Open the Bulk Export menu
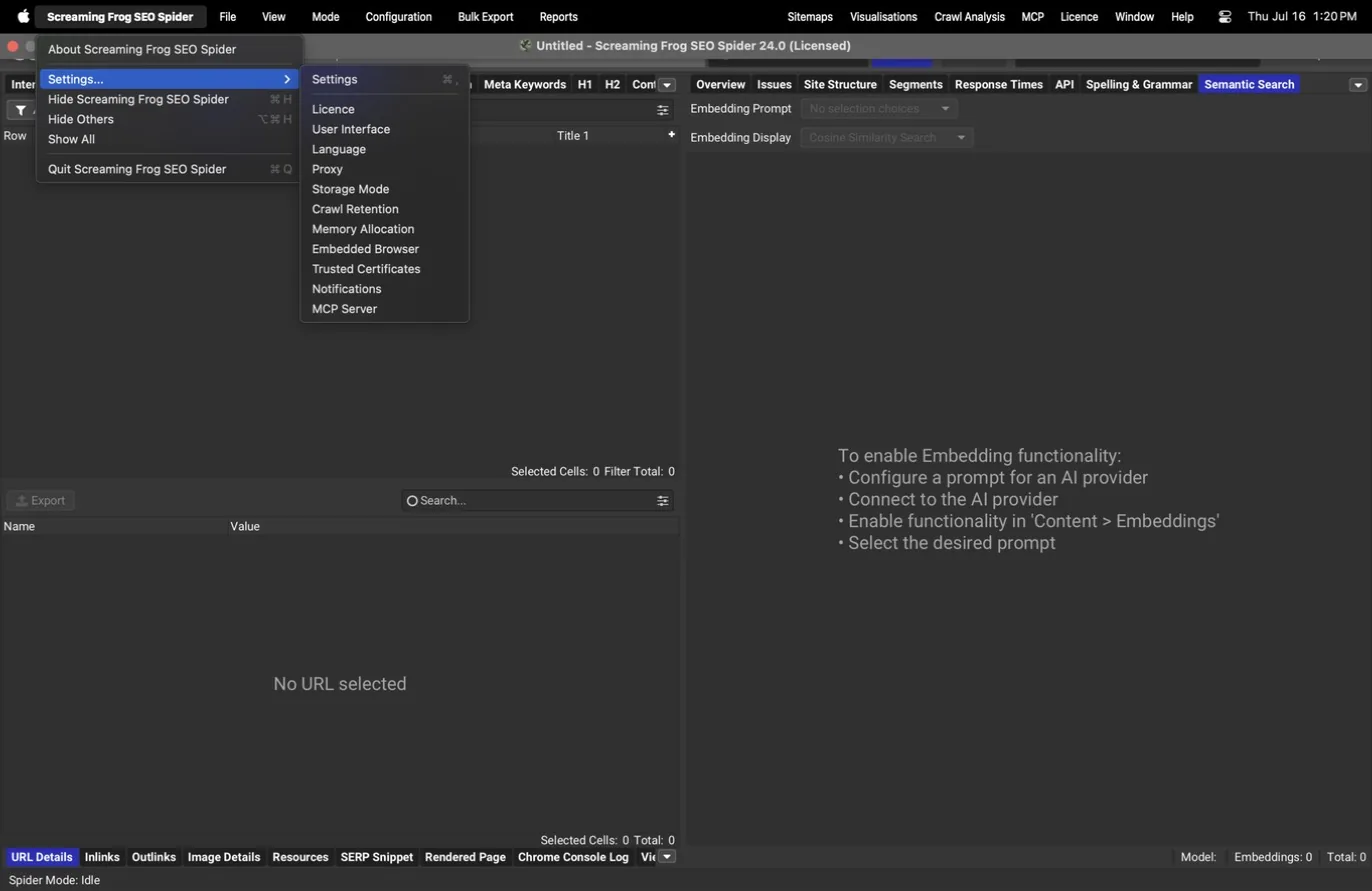Viewport: 1372px width, 891px height. click(x=486, y=17)
